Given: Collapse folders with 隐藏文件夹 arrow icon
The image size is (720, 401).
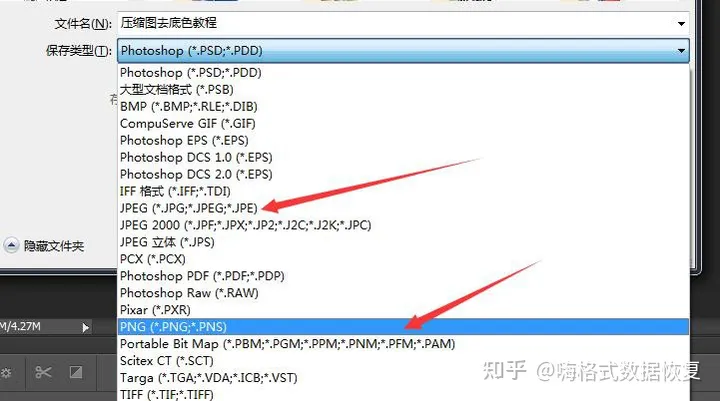Looking at the screenshot, I should (x=11, y=246).
